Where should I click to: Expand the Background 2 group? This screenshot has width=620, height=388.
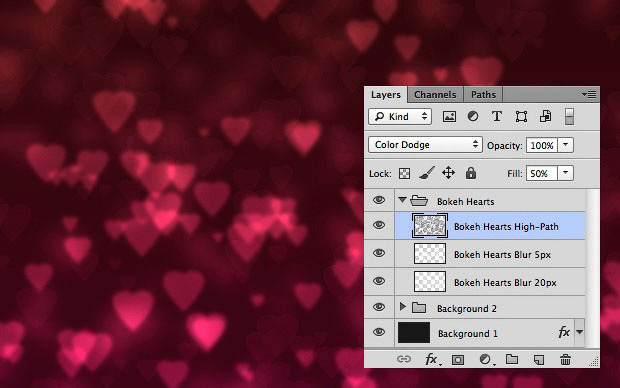point(403,307)
